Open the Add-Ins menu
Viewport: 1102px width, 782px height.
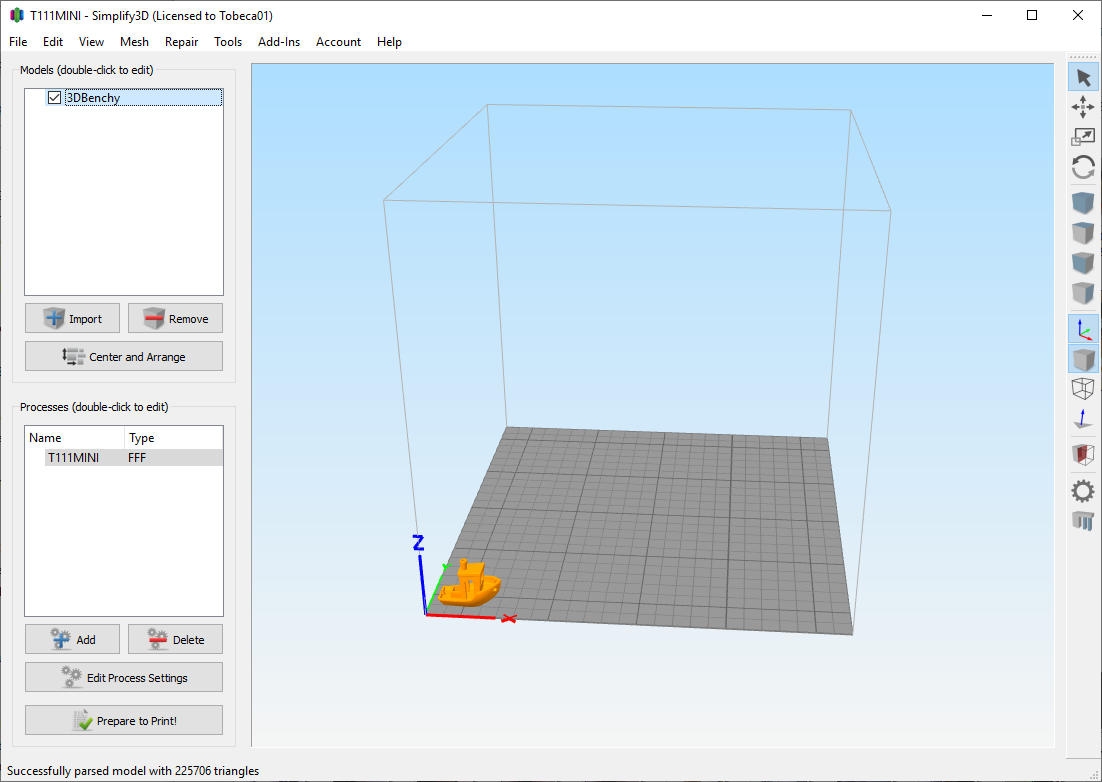278,42
